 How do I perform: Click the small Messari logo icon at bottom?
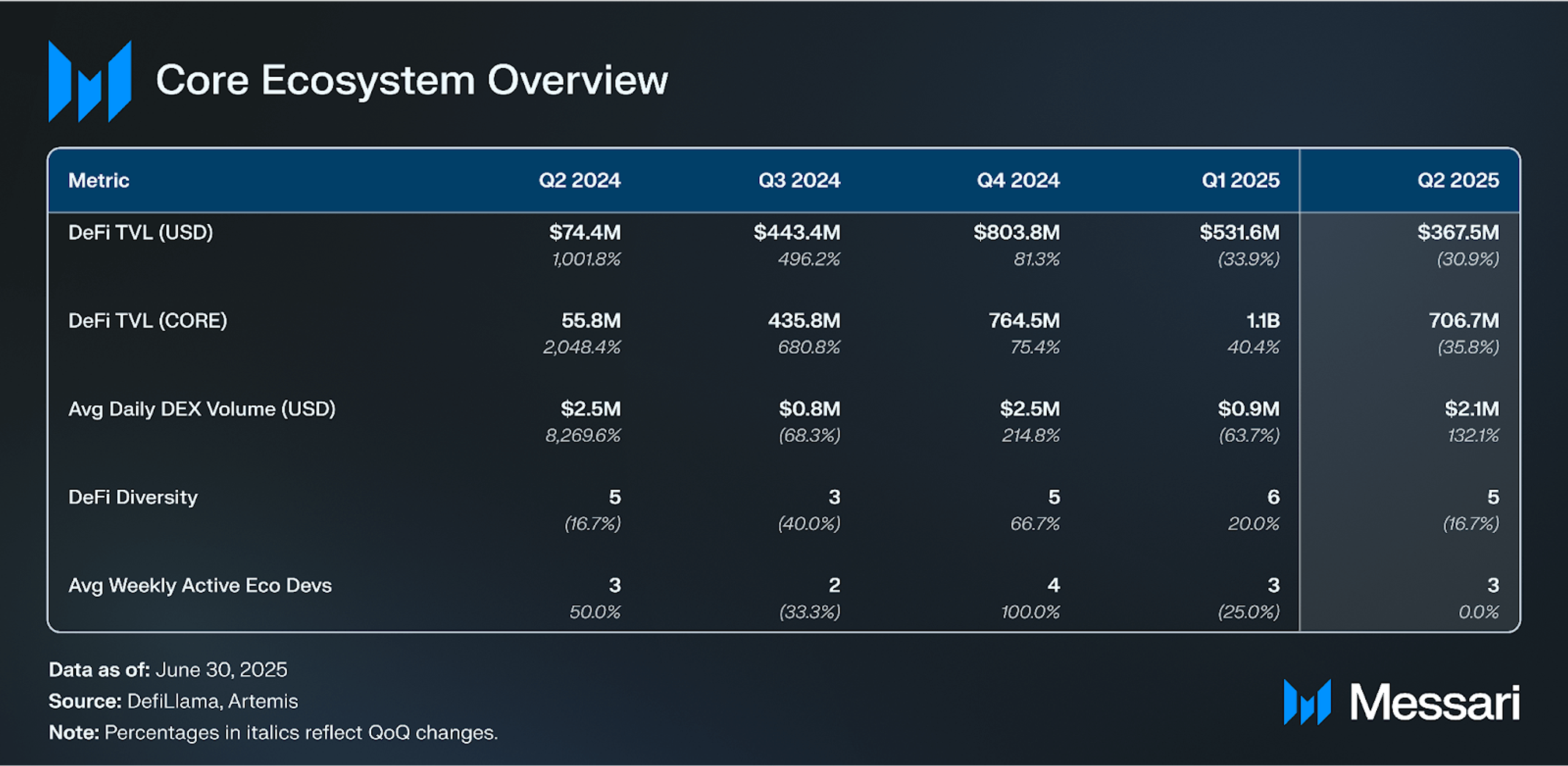click(x=1307, y=702)
